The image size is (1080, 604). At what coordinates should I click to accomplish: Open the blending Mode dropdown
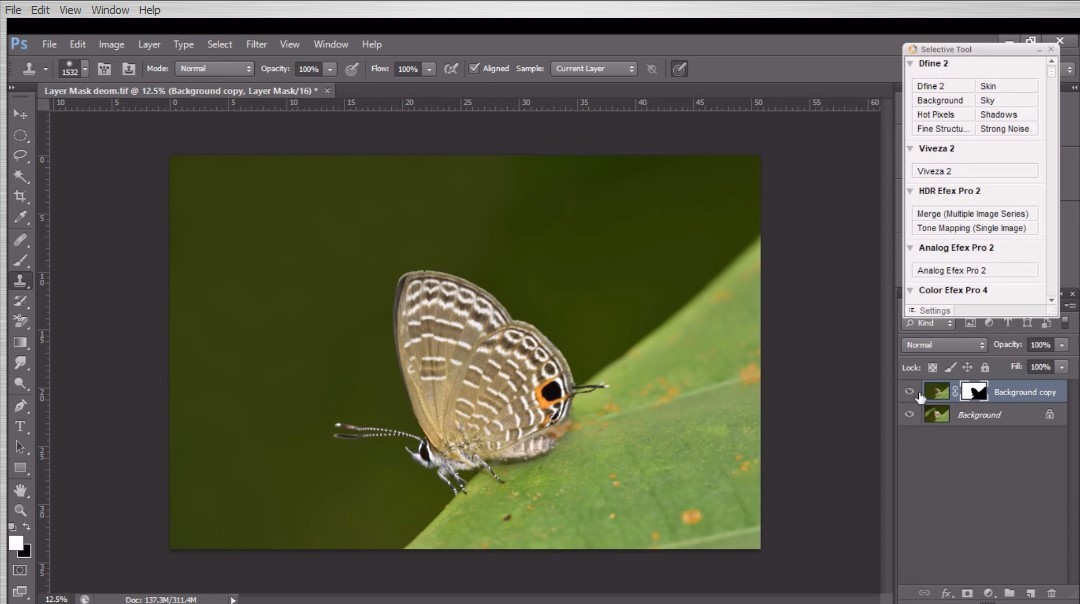(214, 68)
